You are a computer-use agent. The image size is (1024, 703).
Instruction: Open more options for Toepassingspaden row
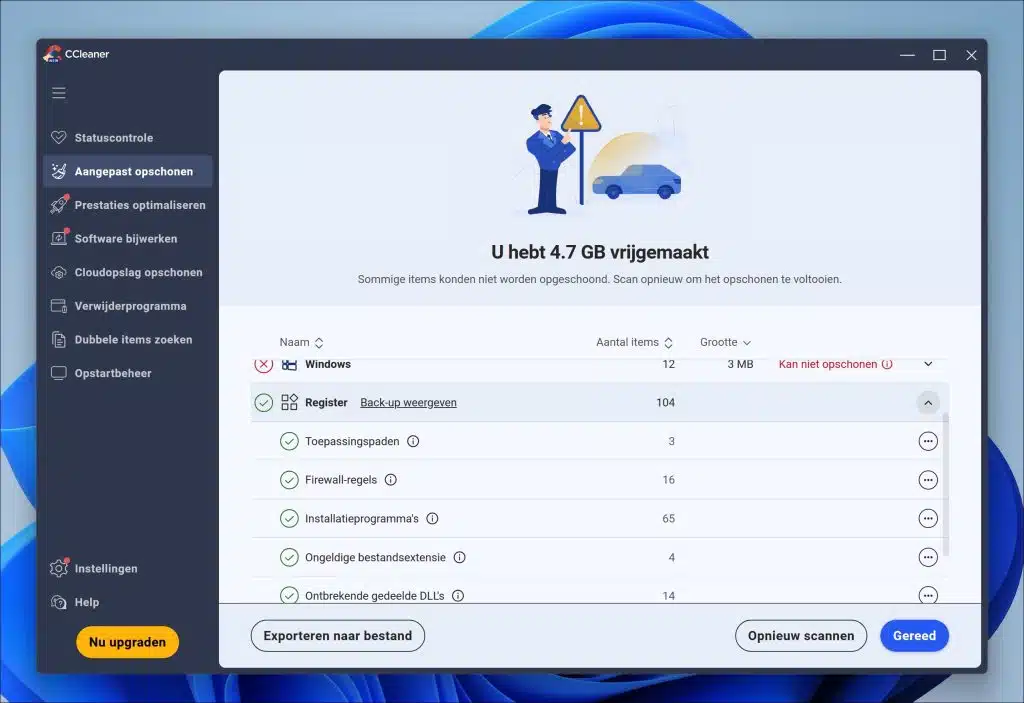point(928,441)
